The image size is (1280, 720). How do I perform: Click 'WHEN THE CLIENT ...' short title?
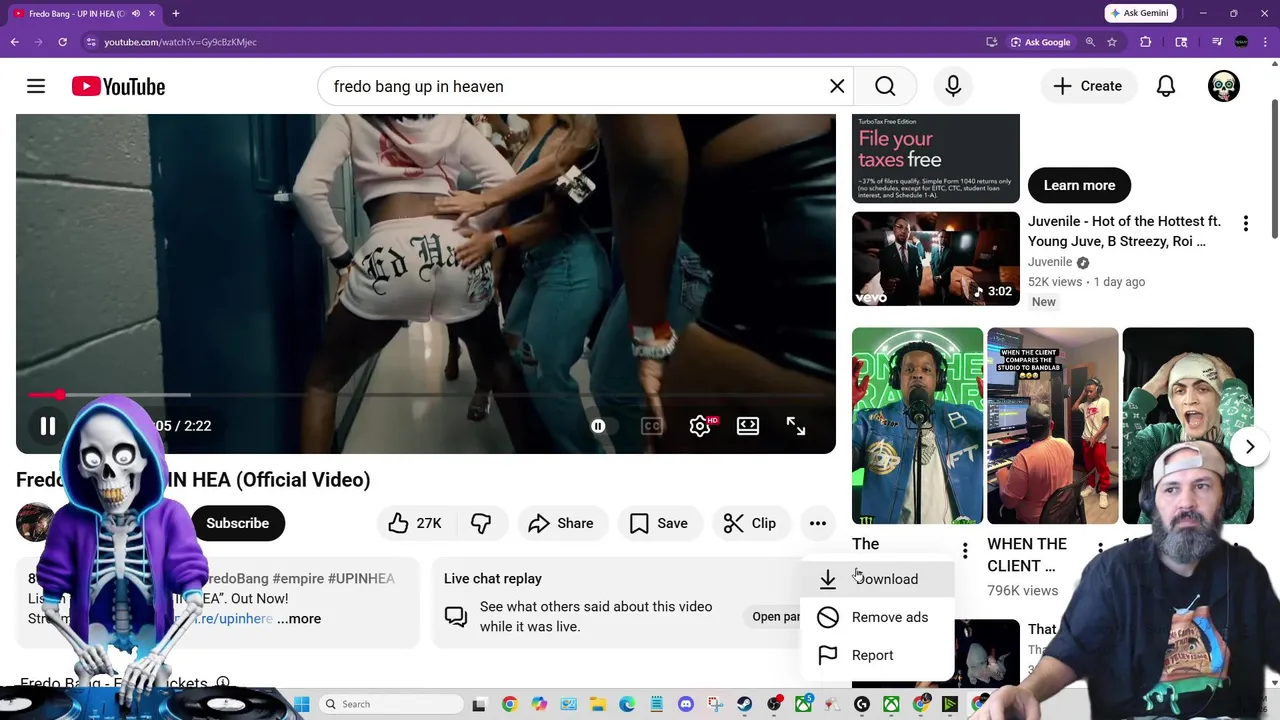1027,554
